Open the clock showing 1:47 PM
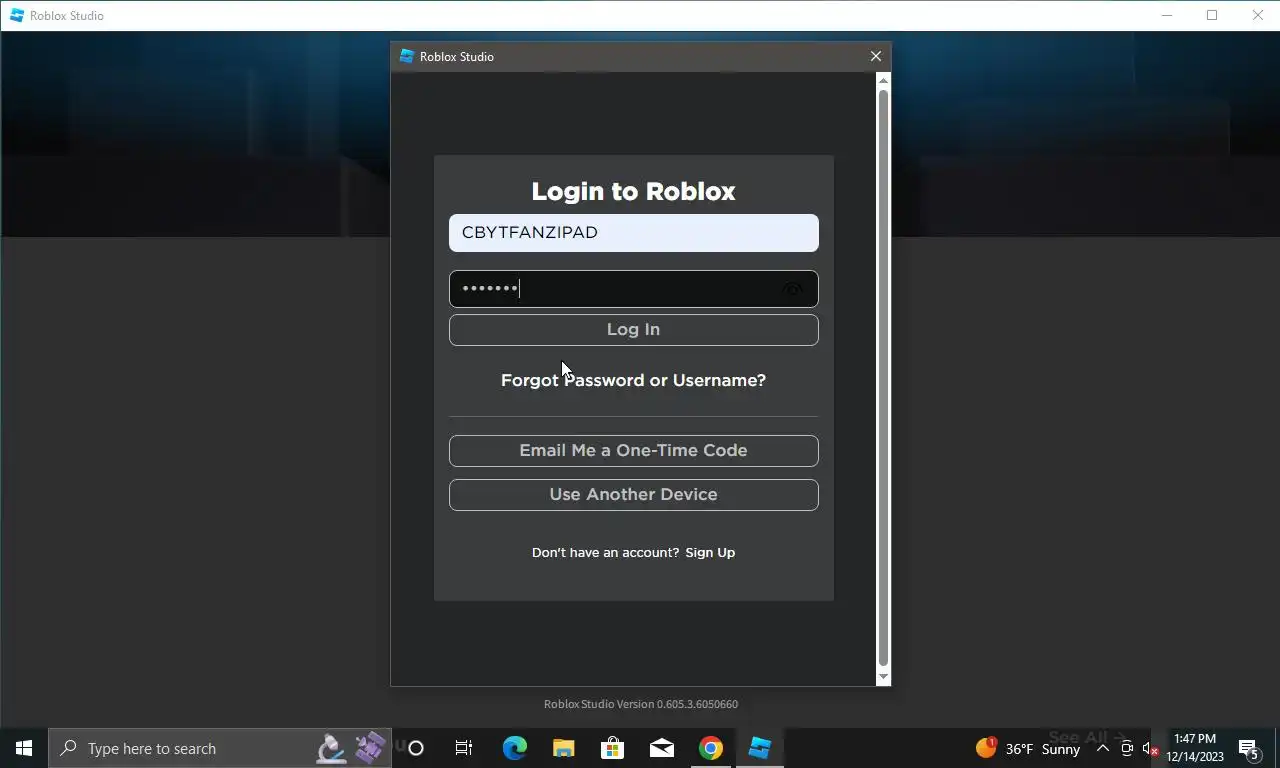 (1195, 748)
